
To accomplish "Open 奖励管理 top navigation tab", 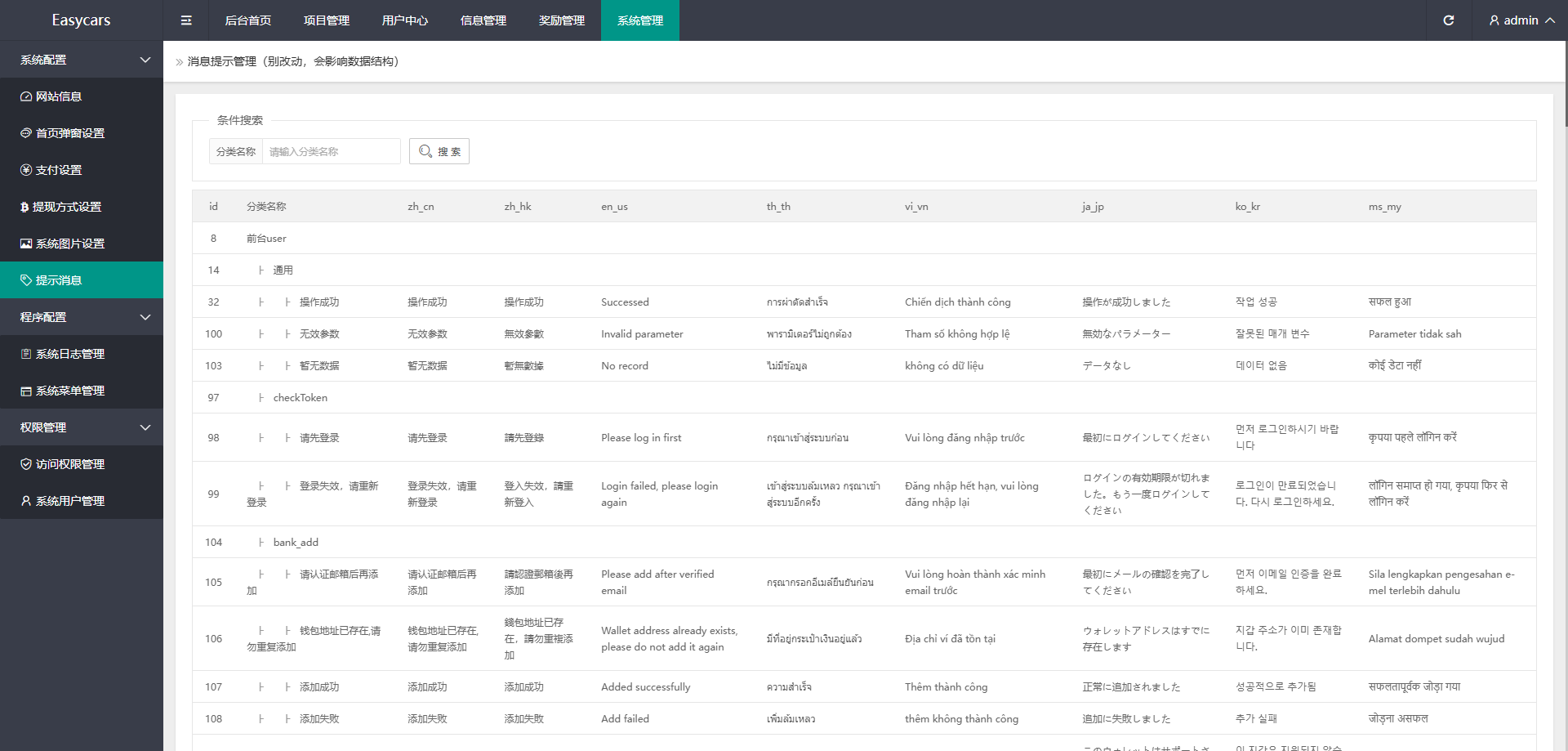I will tap(561, 20).
